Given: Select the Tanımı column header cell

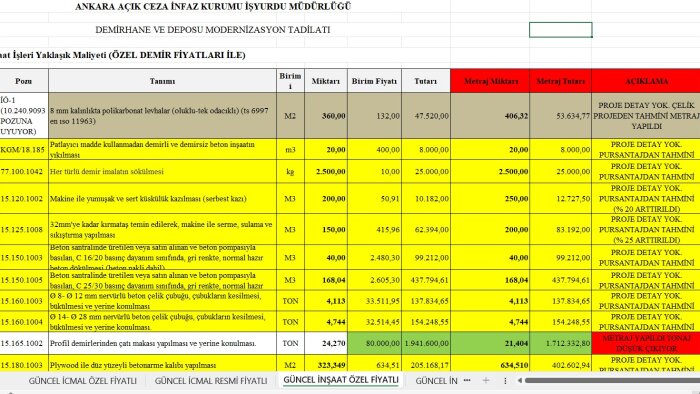Looking at the screenshot, I should pyautogui.click(x=162, y=81).
